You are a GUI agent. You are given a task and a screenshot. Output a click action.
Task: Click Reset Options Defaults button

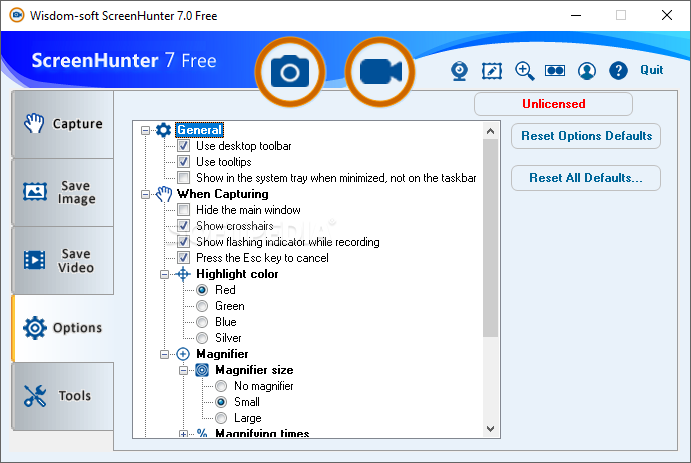[586, 136]
